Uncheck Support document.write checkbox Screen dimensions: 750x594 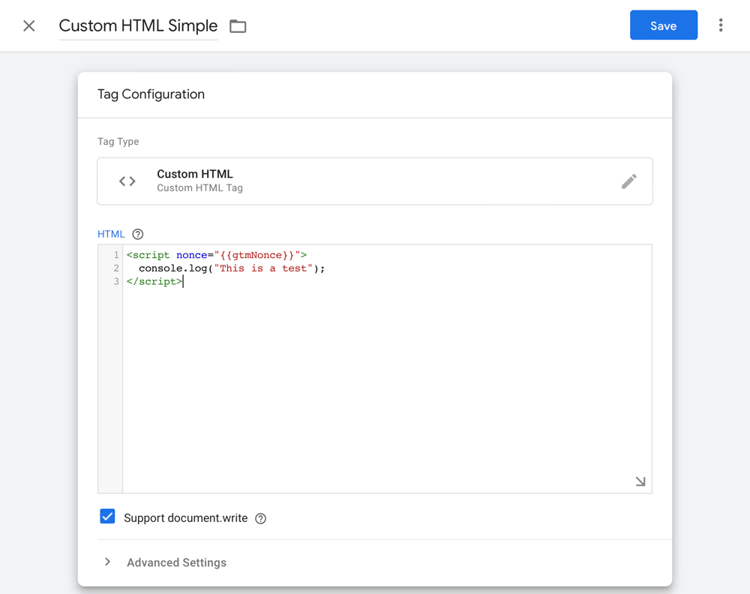click(x=108, y=517)
